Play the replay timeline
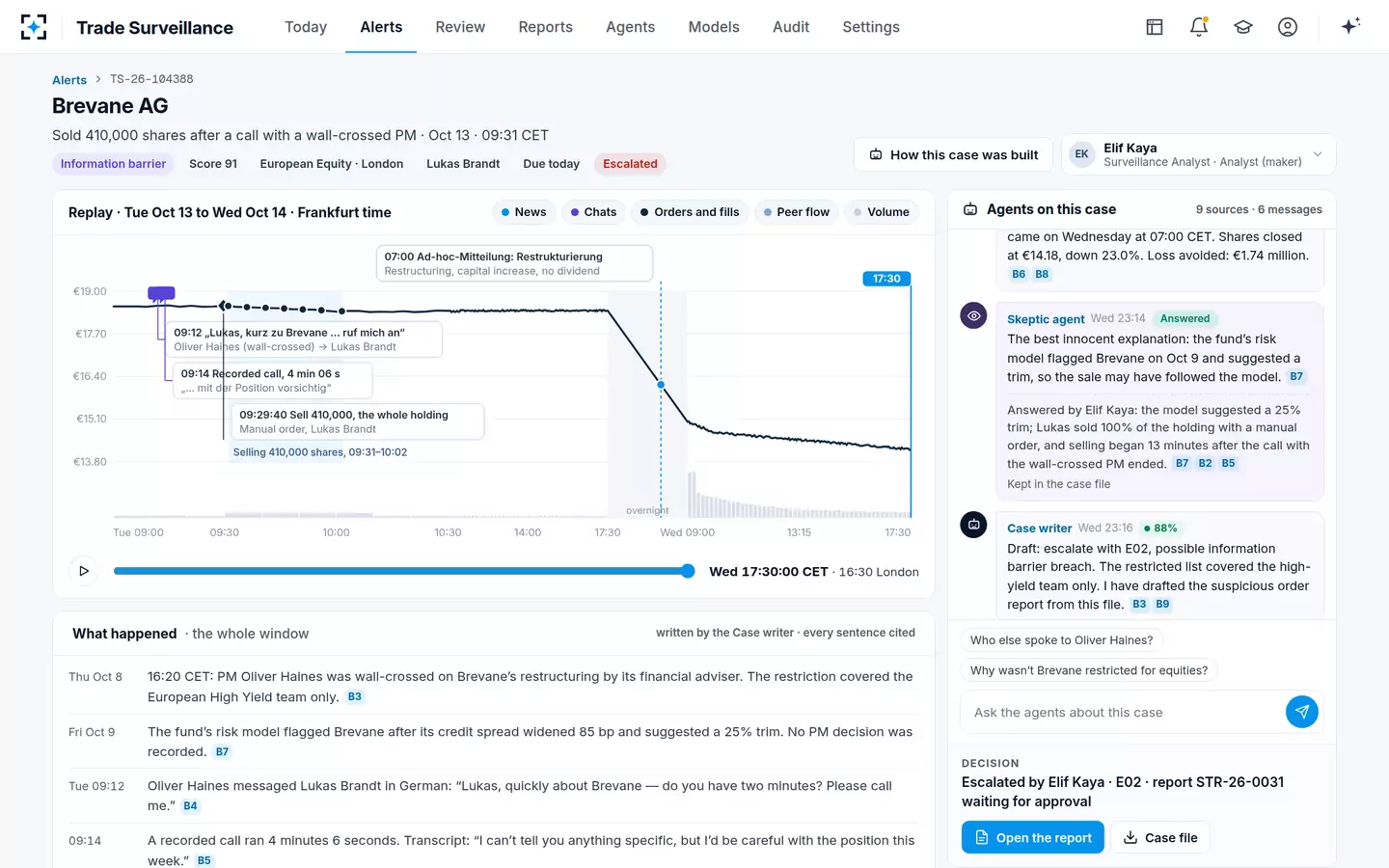 (84, 571)
